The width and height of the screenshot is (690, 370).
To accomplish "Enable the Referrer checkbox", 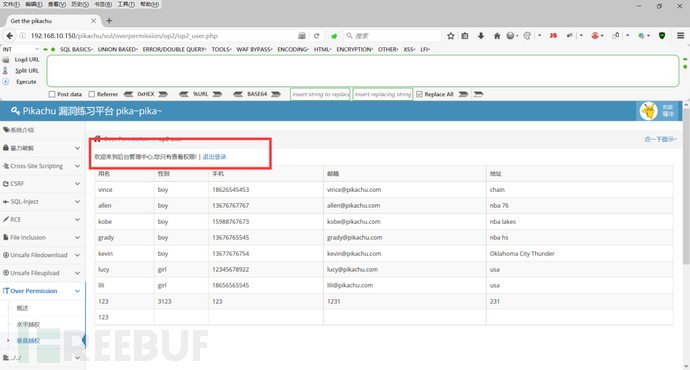I will [92, 94].
